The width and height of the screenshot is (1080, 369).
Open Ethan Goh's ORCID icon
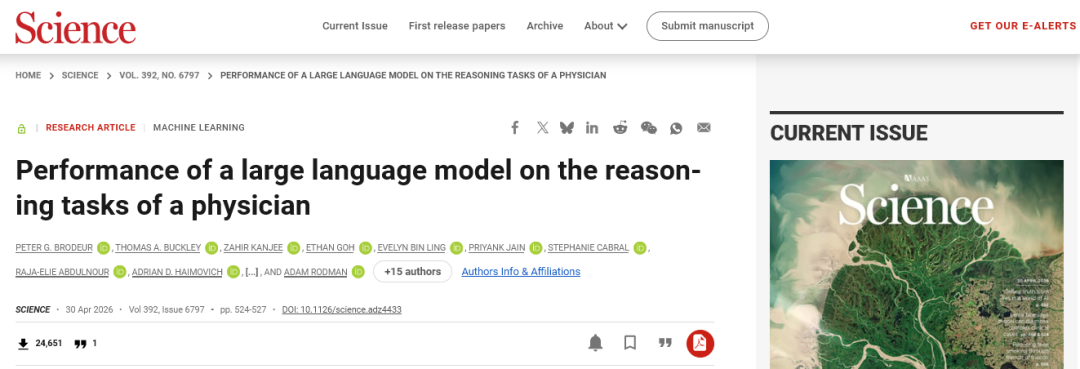click(365, 248)
